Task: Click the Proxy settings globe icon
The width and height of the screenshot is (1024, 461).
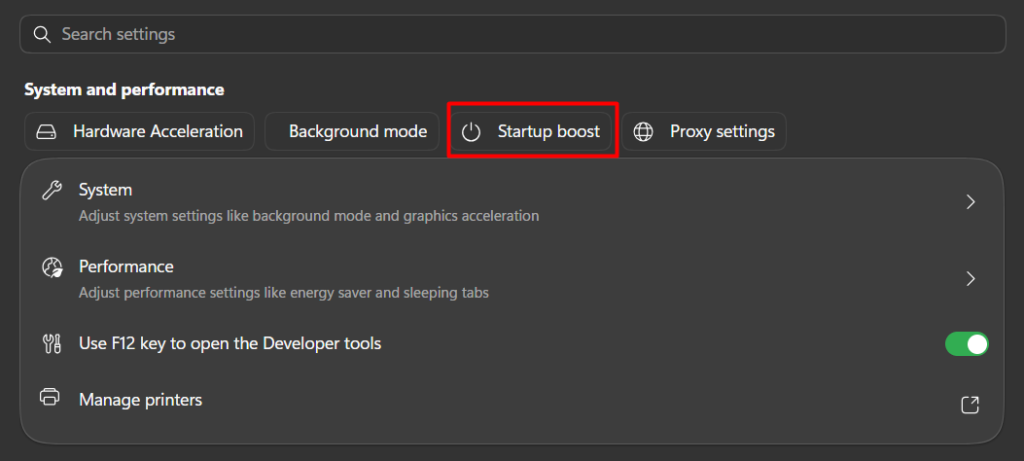Action: tap(643, 132)
